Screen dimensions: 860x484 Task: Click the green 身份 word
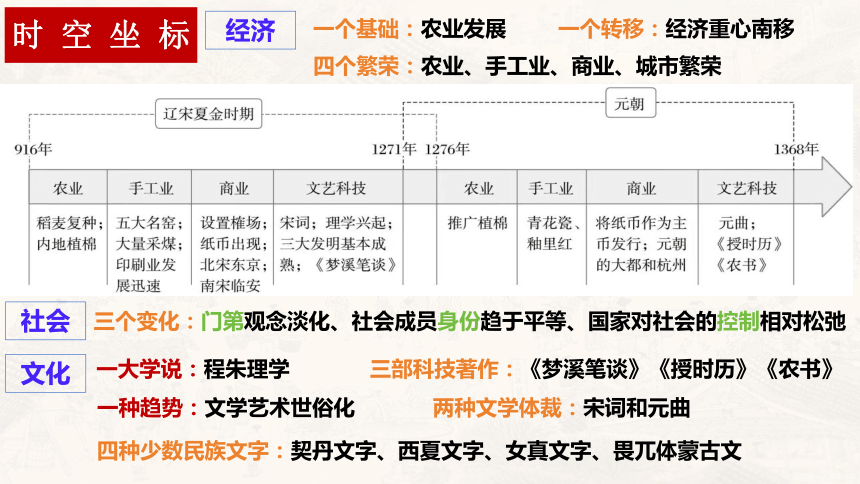[x=459, y=321]
